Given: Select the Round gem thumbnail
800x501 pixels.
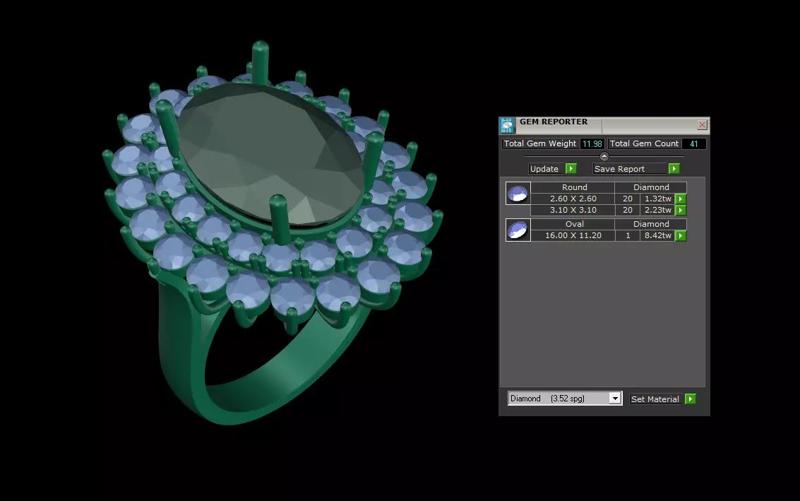Looking at the screenshot, I should coord(518,193).
